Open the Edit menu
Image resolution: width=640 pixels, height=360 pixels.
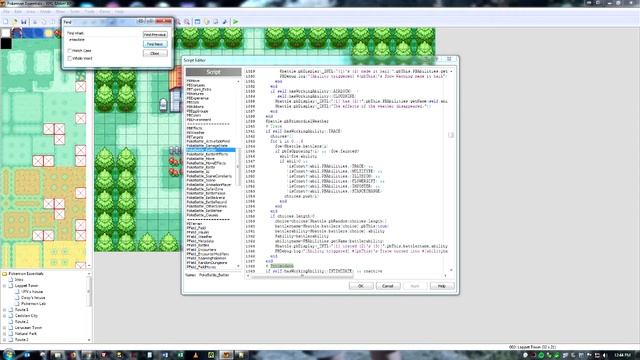pyautogui.click(x=18, y=12)
